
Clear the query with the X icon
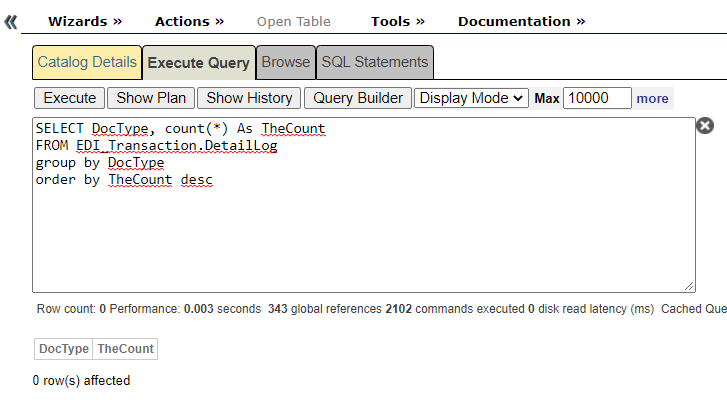point(705,126)
